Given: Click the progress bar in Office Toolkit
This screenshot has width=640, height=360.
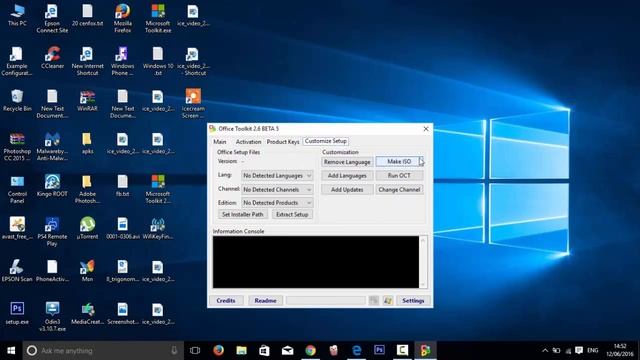Looking at the screenshot, I should [x=326, y=300].
